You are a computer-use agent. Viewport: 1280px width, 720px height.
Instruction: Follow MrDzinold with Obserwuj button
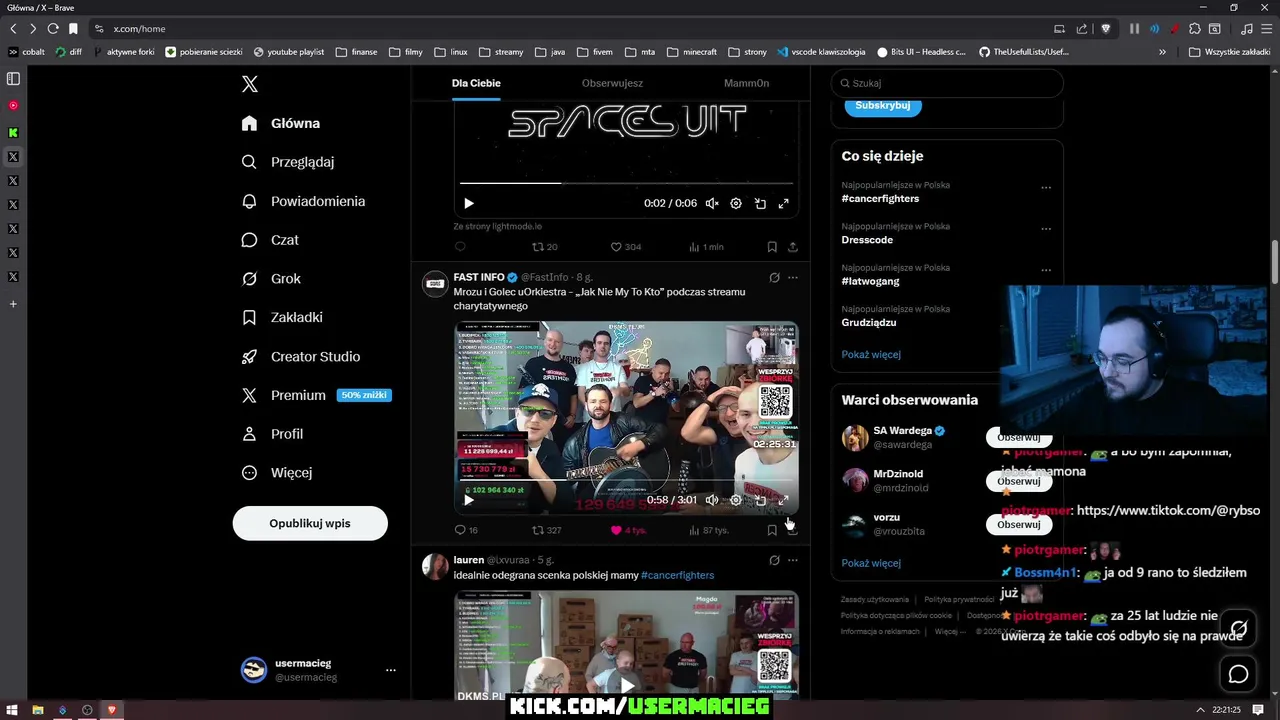[1019, 481]
